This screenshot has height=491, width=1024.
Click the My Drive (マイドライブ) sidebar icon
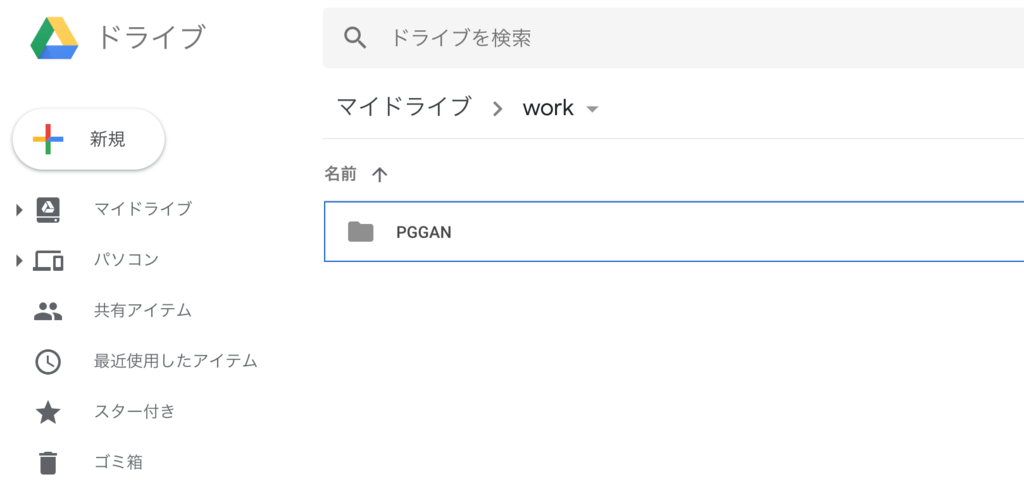pos(48,209)
